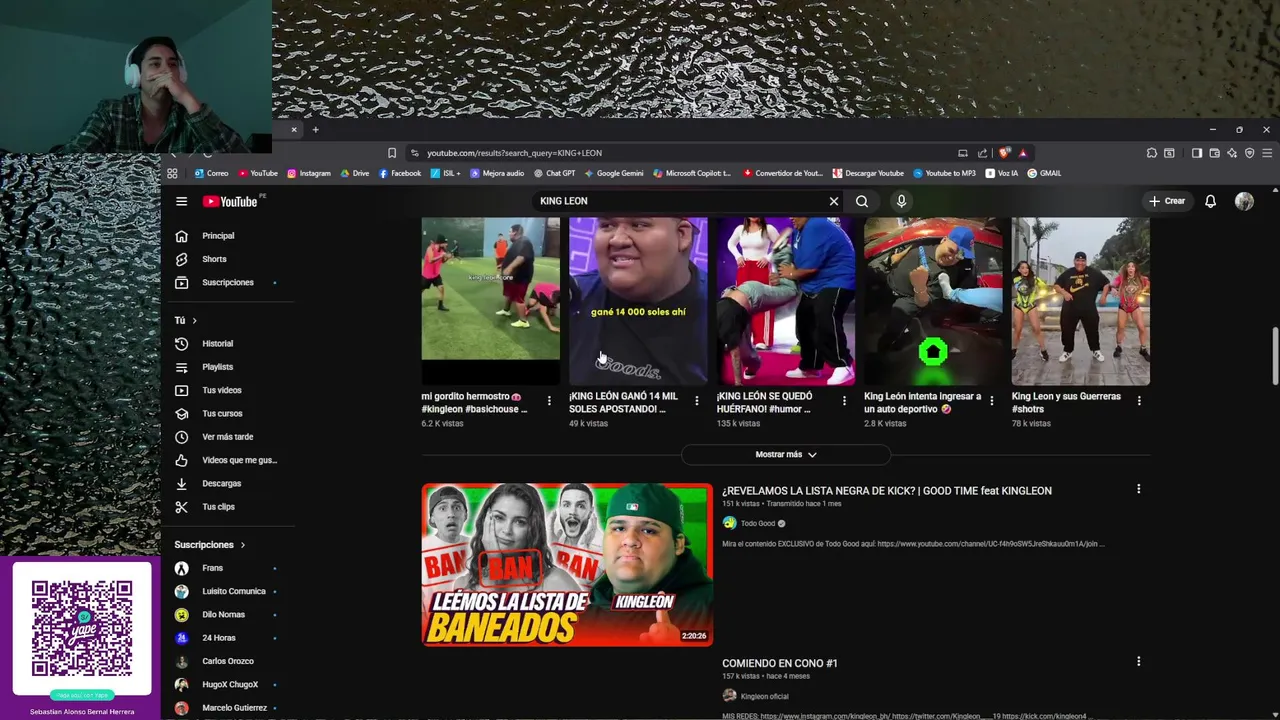1280x720 pixels.
Task: Expand the Suscripciones section header
Action: pos(210,545)
